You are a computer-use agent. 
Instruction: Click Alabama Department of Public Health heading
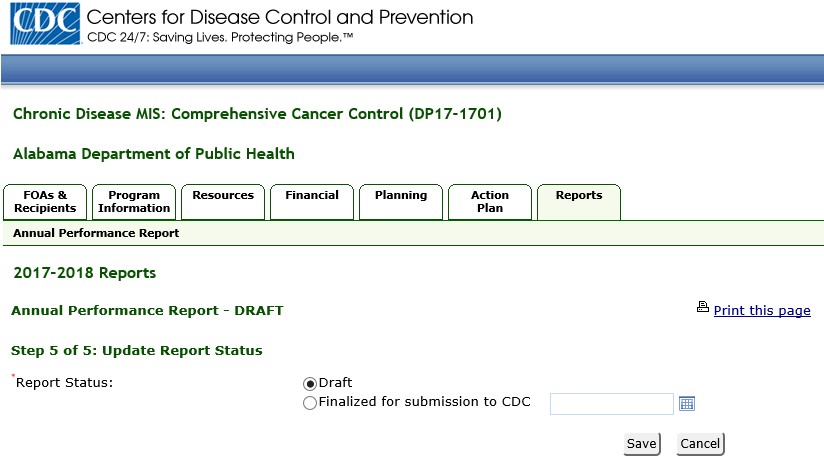(x=154, y=154)
